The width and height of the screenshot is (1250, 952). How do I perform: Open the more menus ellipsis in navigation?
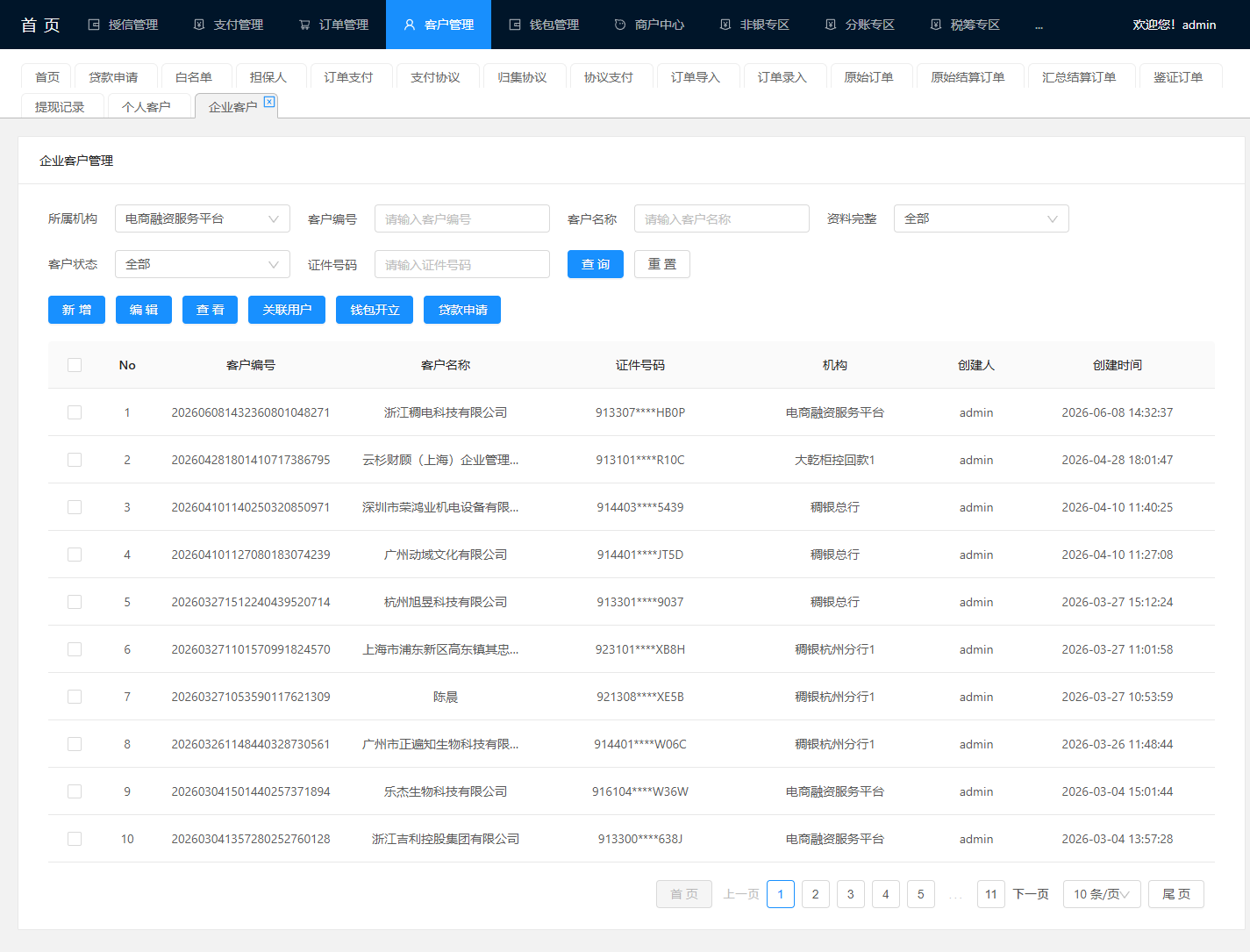[1039, 25]
